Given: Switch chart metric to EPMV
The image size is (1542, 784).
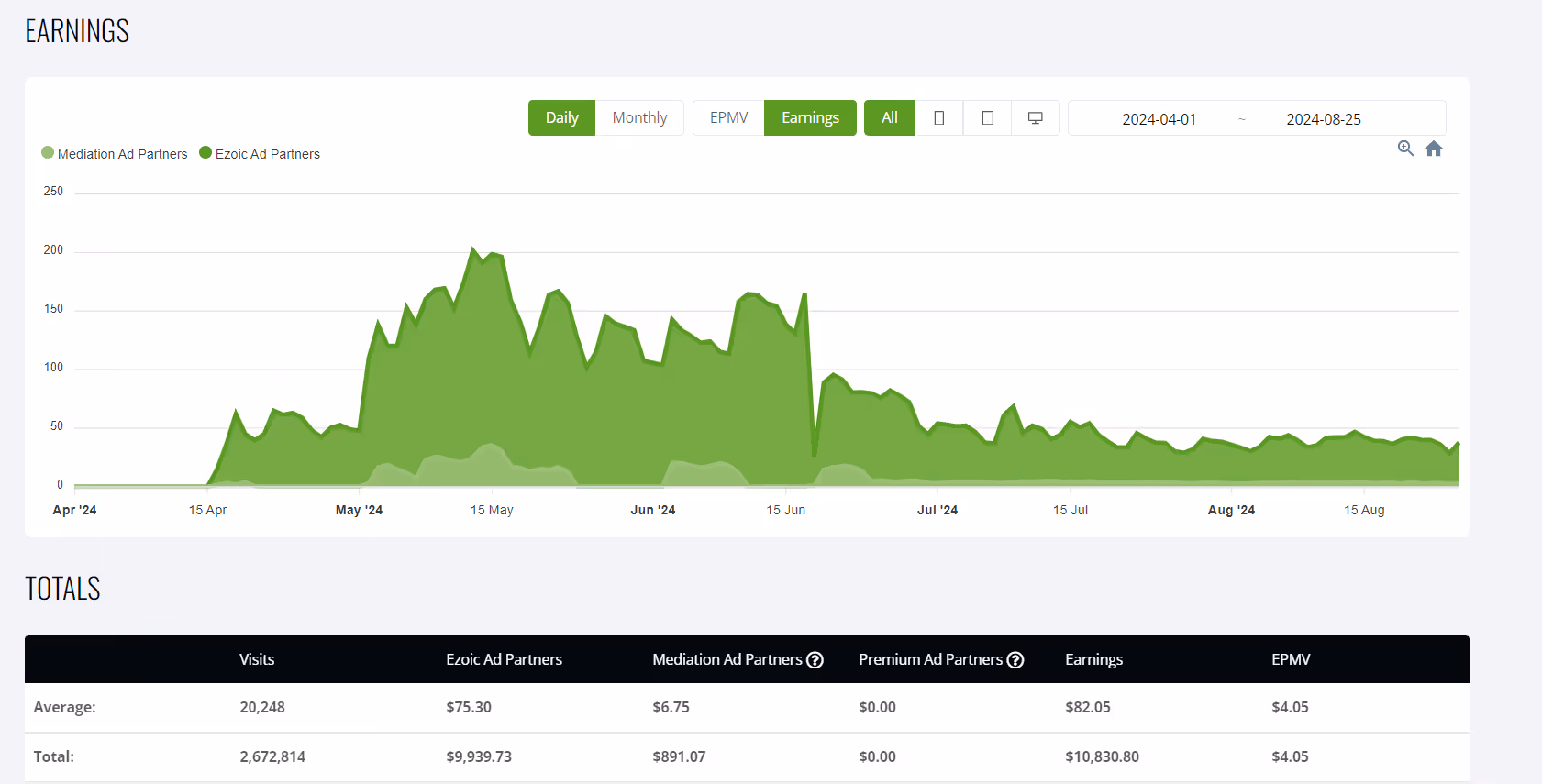Looking at the screenshot, I should pyautogui.click(x=728, y=118).
